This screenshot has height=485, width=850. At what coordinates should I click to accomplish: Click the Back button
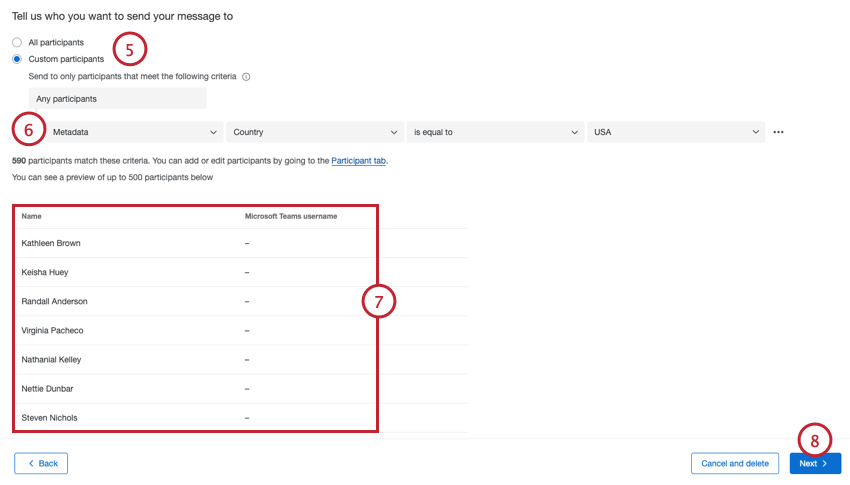[41, 463]
